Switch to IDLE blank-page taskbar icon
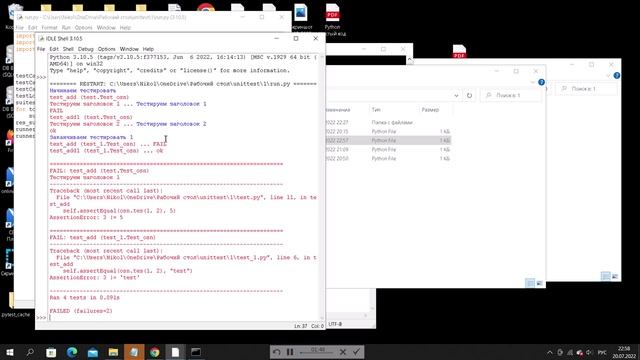This screenshot has height=360, width=640. click(x=175, y=352)
